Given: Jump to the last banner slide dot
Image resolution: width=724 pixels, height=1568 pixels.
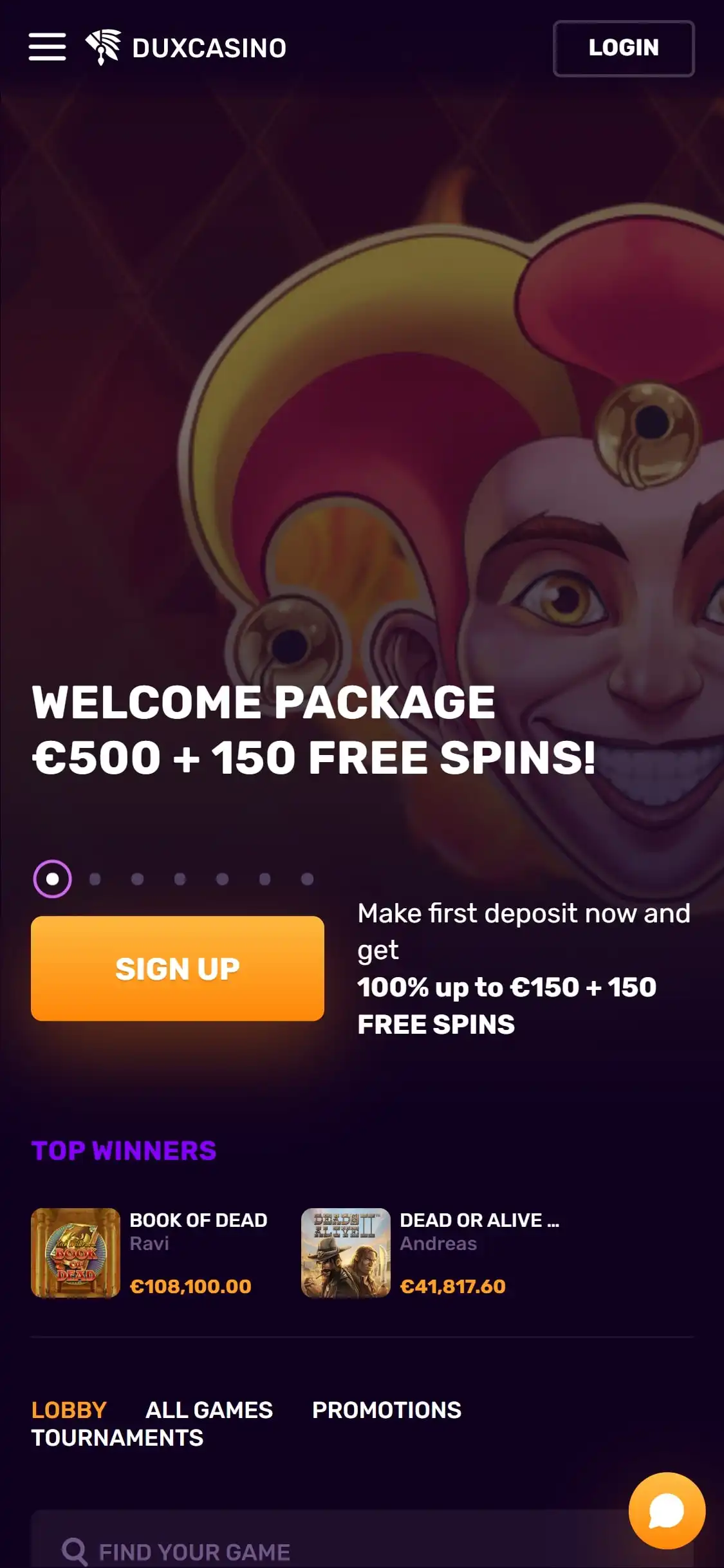Looking at the screenshot, I should (x=308, y=879).
